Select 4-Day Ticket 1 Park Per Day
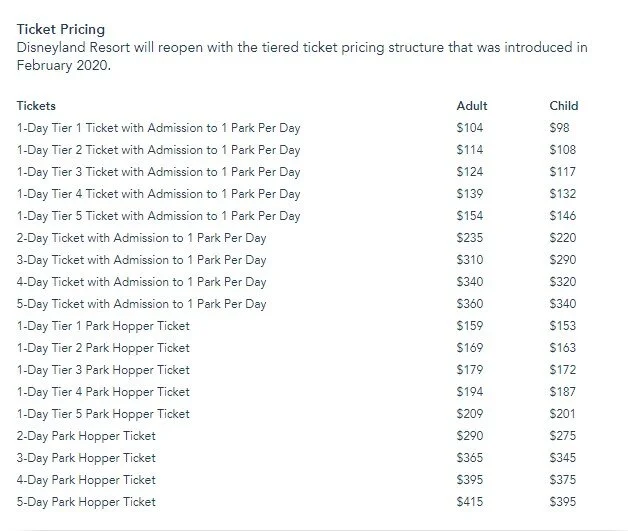Viewport: 628px width, 531px height. pyautogui.click(x=141, y=282)
